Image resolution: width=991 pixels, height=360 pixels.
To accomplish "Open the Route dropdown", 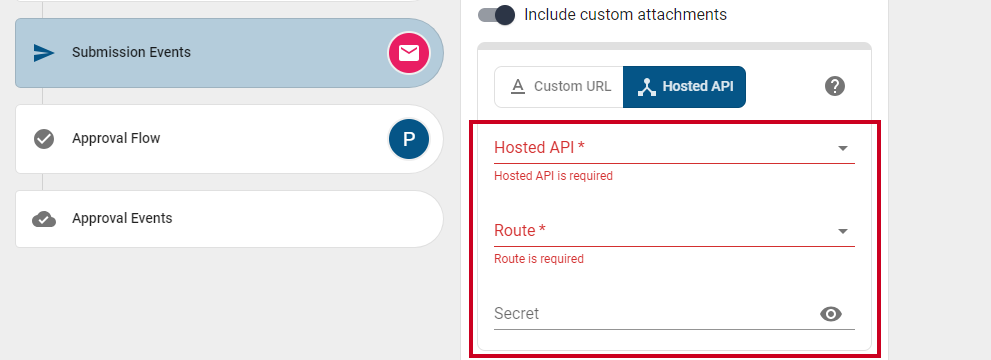I will tap(674, 231).
